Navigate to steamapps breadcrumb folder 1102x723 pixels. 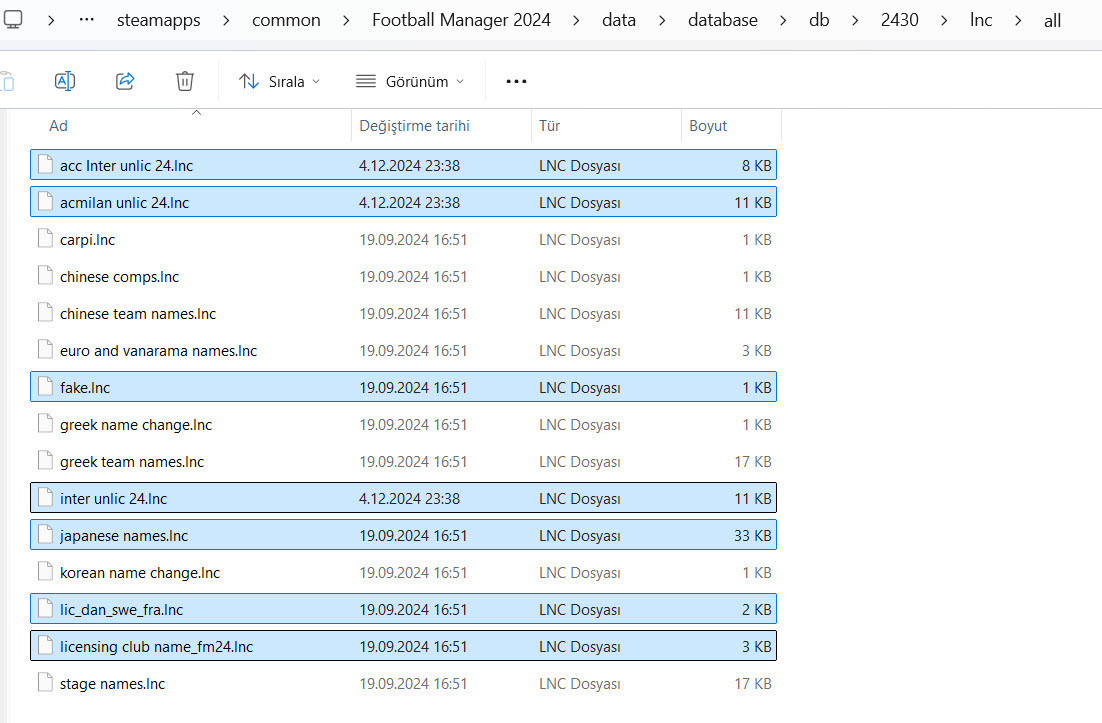[x=159, y=20]
